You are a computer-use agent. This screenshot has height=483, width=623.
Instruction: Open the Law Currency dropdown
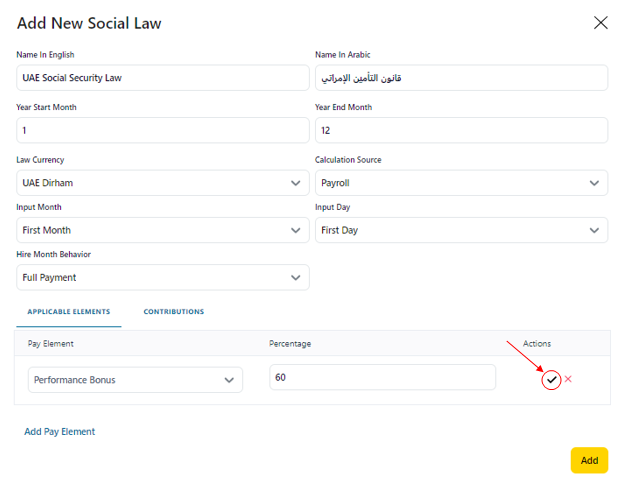tap(162, 183)
